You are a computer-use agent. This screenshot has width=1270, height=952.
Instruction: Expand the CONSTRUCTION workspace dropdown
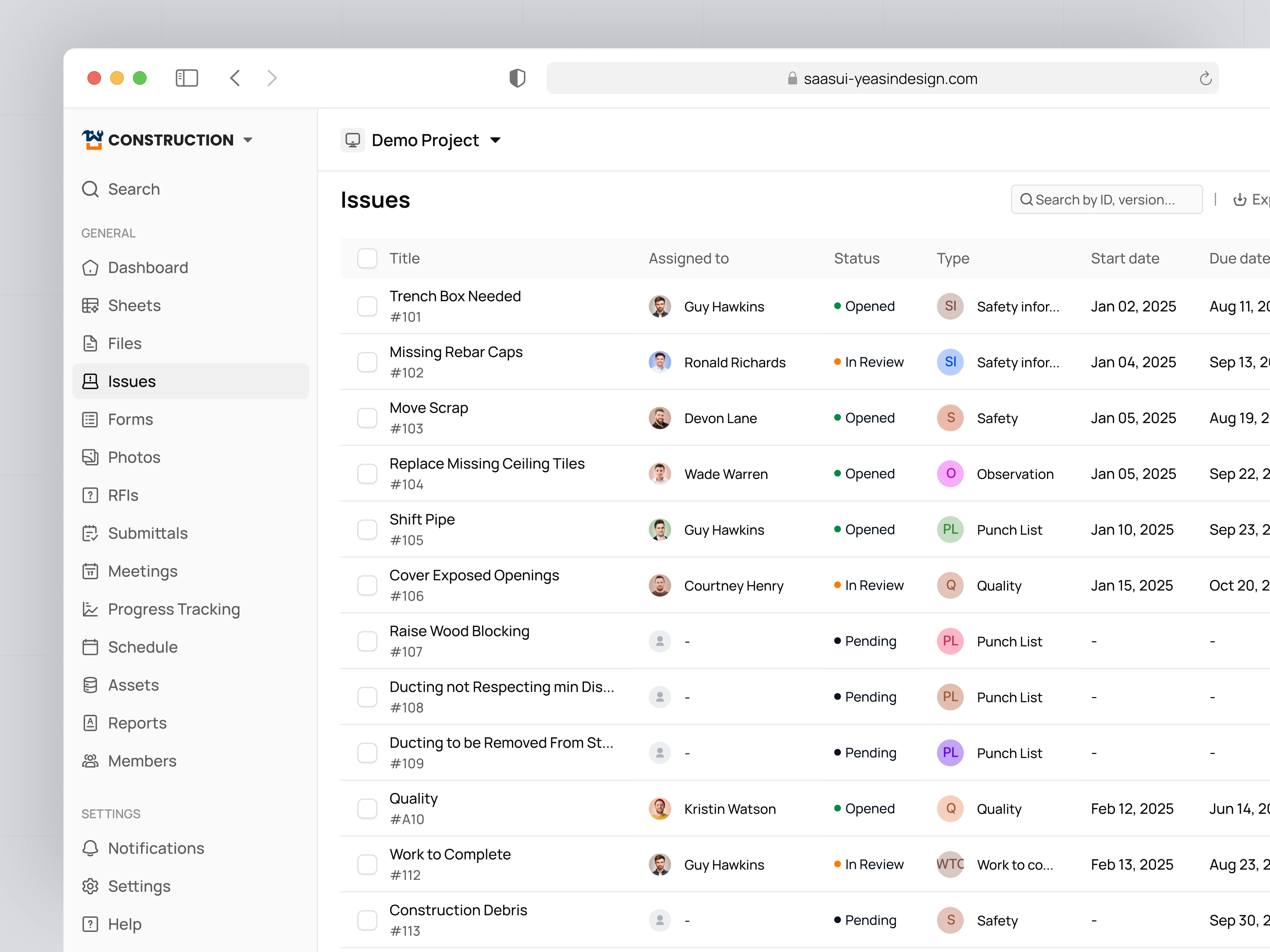[x=248, y=140]
